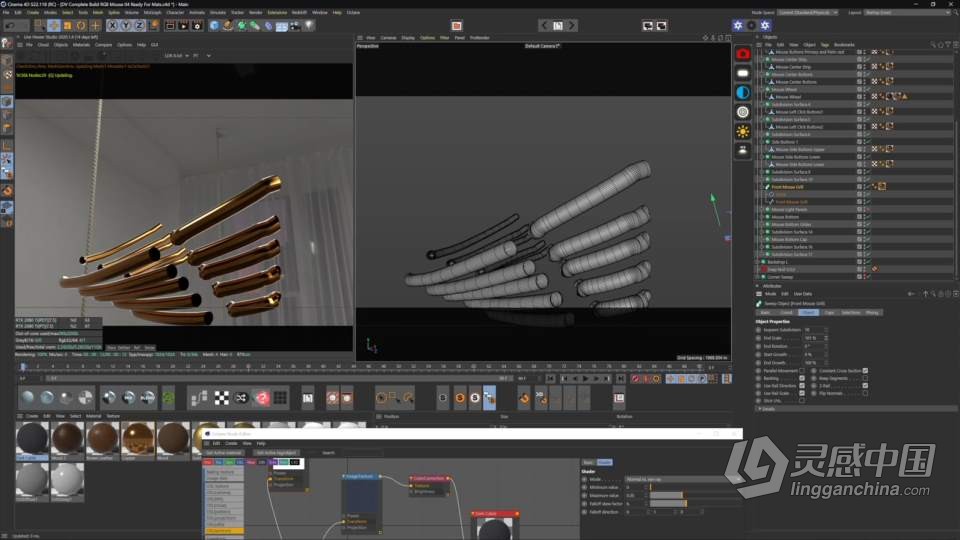Viewport: 960px width, 540px height.
Task: Select Mouse Light Panels in Objects list
Action: [x=789, y=209]
